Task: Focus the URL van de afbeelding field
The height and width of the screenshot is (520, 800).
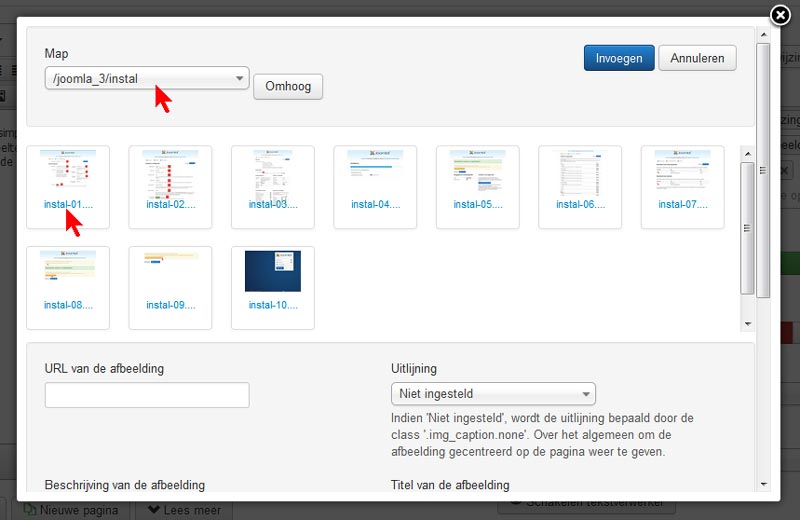Action: [x=147, y=395]
